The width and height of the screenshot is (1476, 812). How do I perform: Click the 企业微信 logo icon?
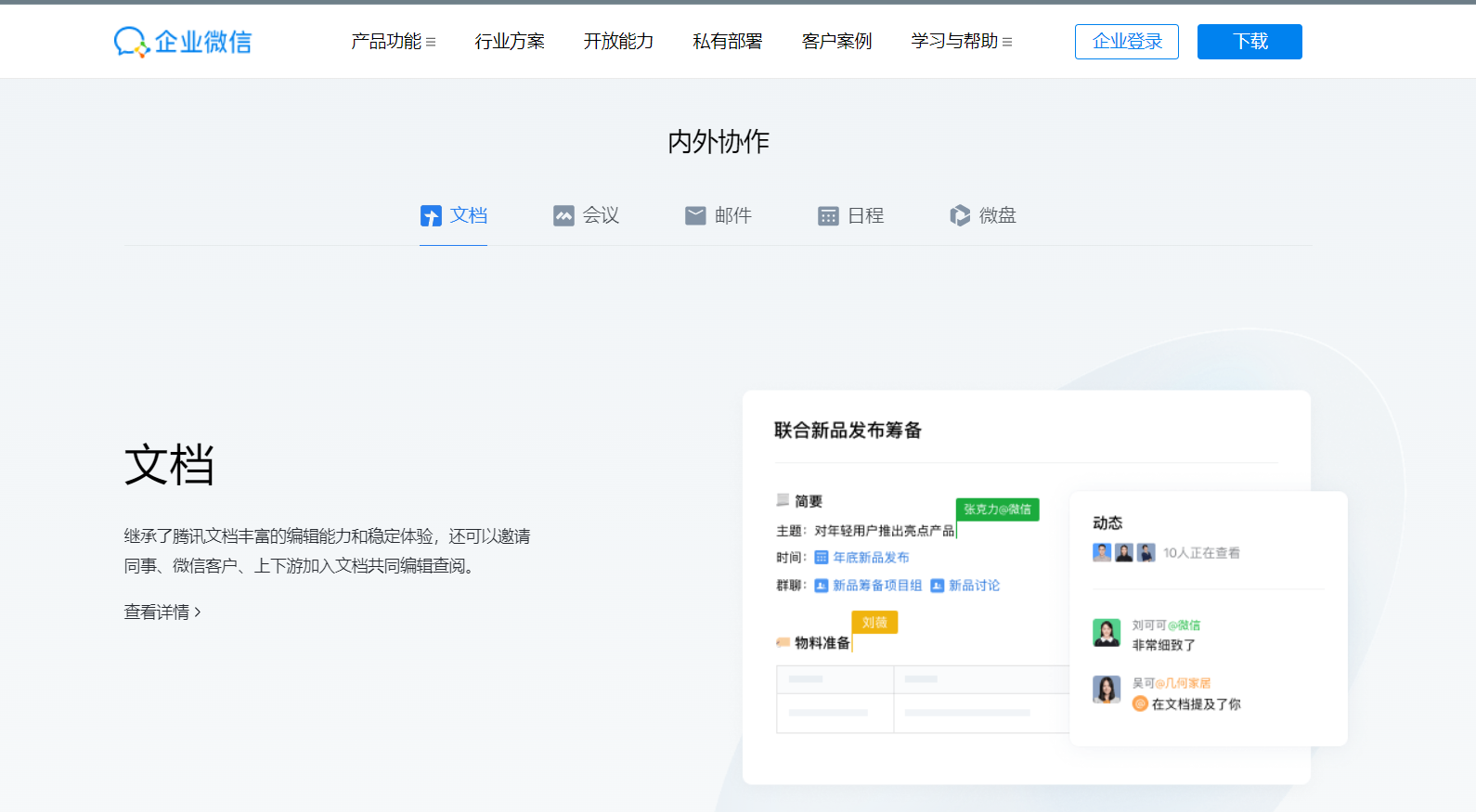[131, 42]
